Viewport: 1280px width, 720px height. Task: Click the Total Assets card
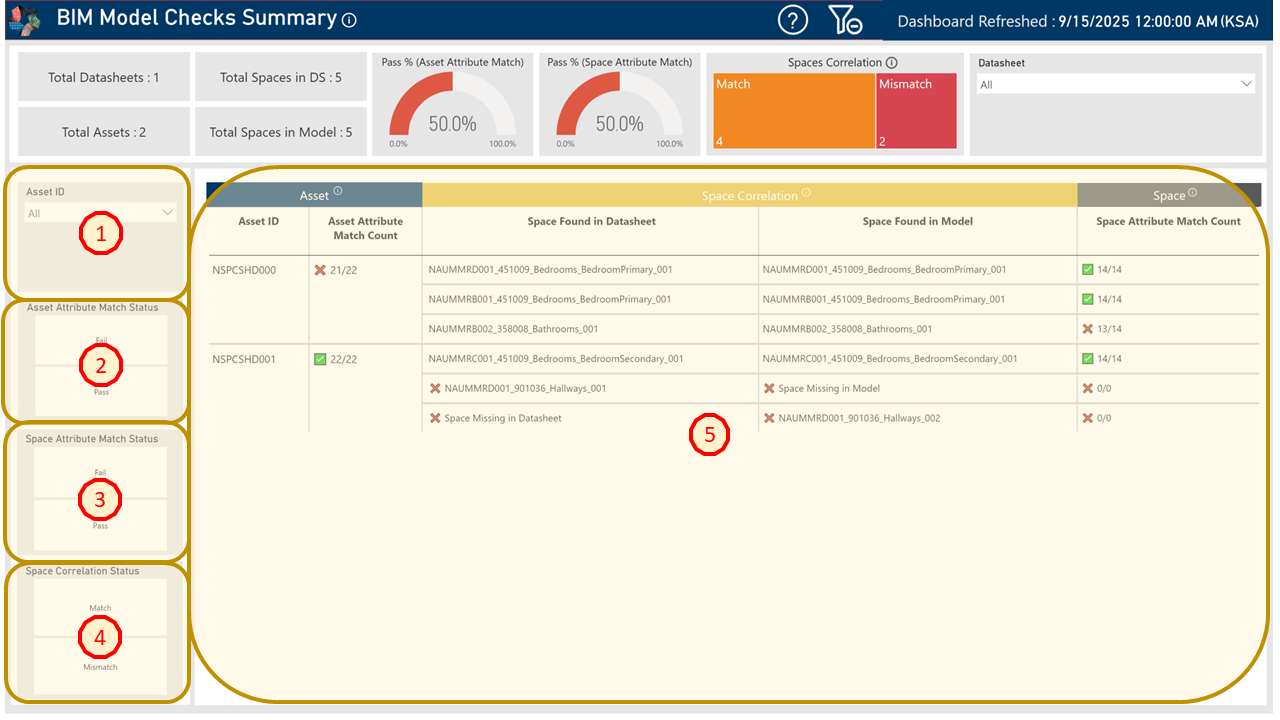click(104, 132)
